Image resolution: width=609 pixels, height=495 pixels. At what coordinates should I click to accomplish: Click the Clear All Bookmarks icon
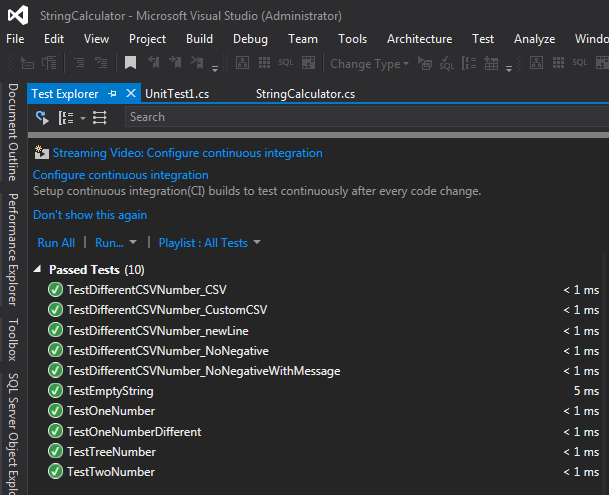[197, 63]
